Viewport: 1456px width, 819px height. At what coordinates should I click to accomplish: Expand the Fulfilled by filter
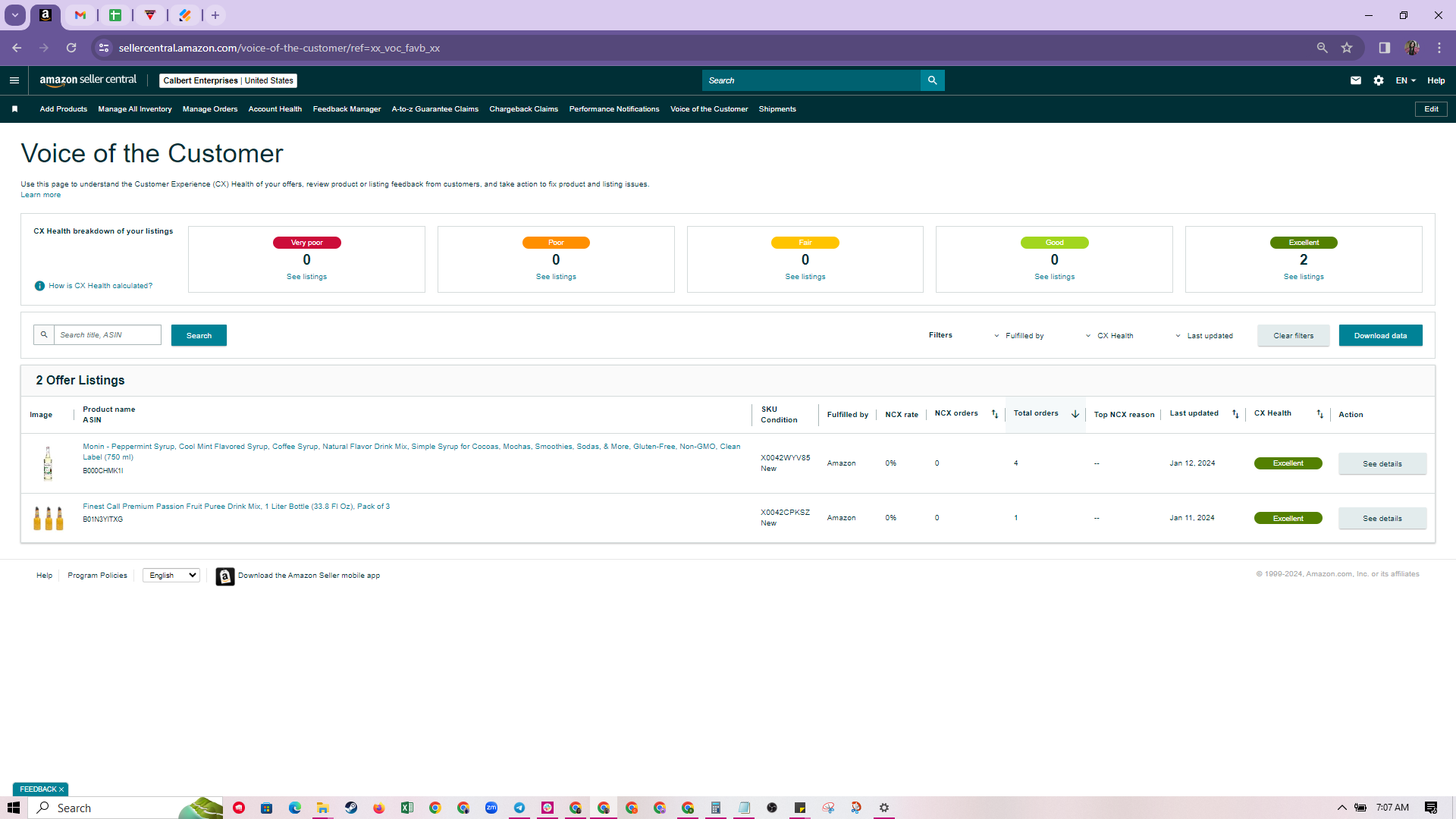(1018, 336)
